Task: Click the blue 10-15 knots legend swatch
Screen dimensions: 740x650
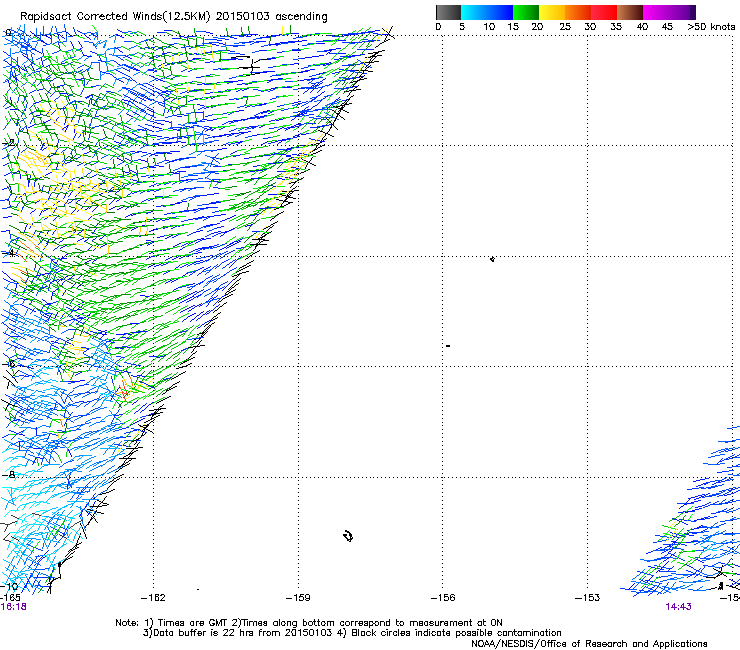Action: point(500,12)
